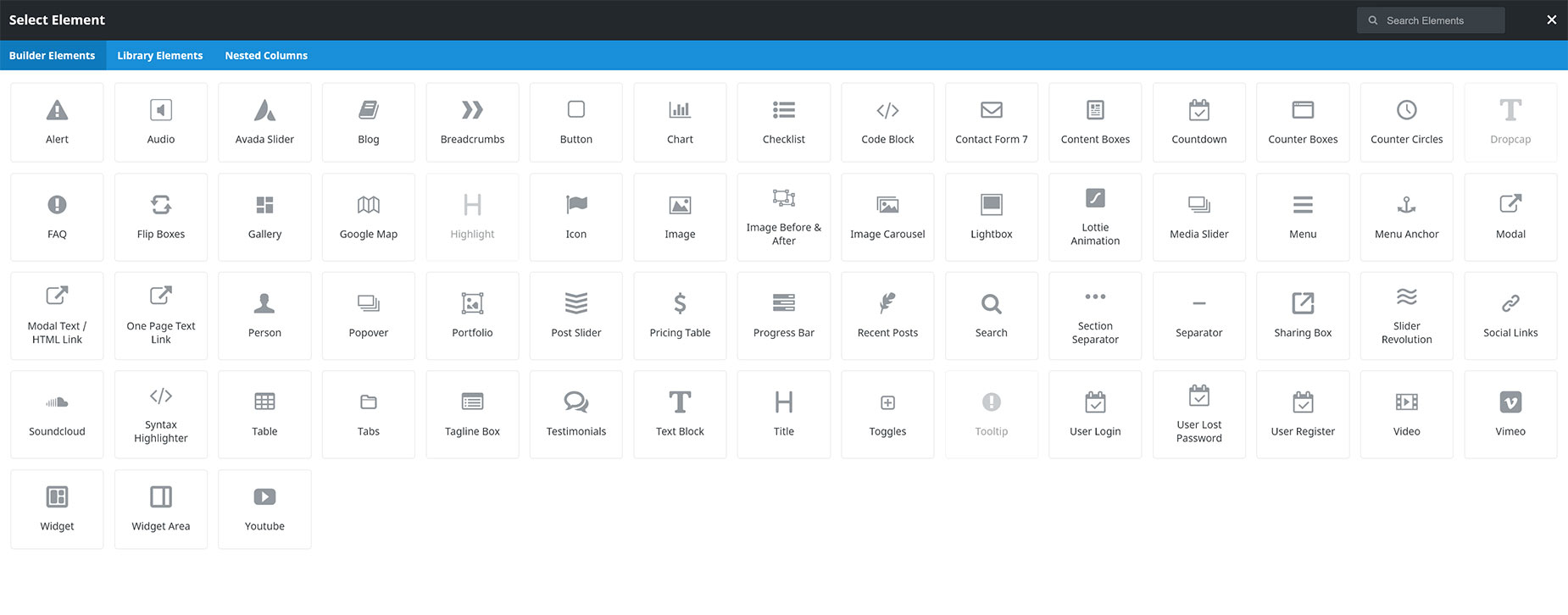
Task: Open the Nested Columns tab
Action: coord(266,55)
